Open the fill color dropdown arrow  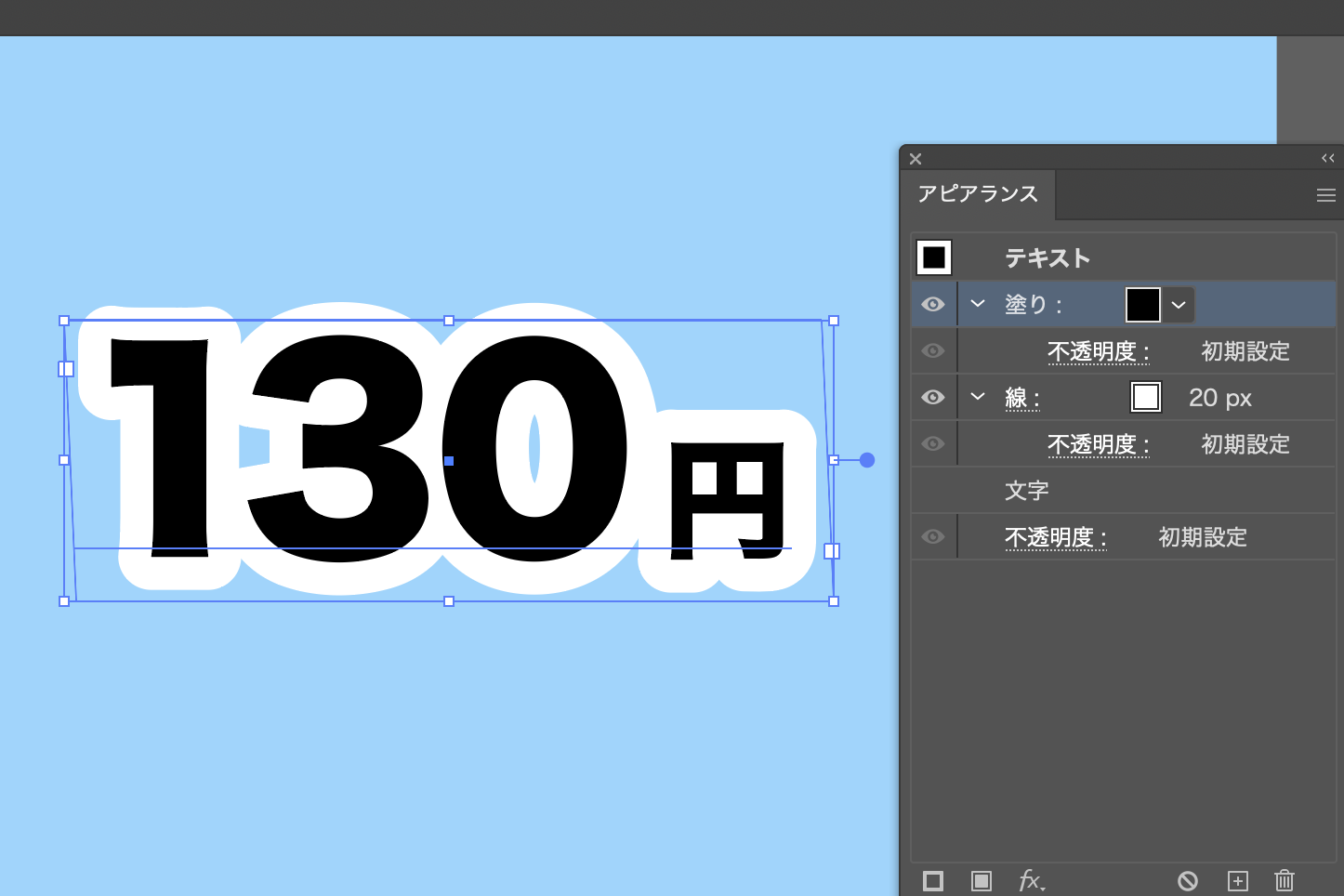(x=1178, y=304)
